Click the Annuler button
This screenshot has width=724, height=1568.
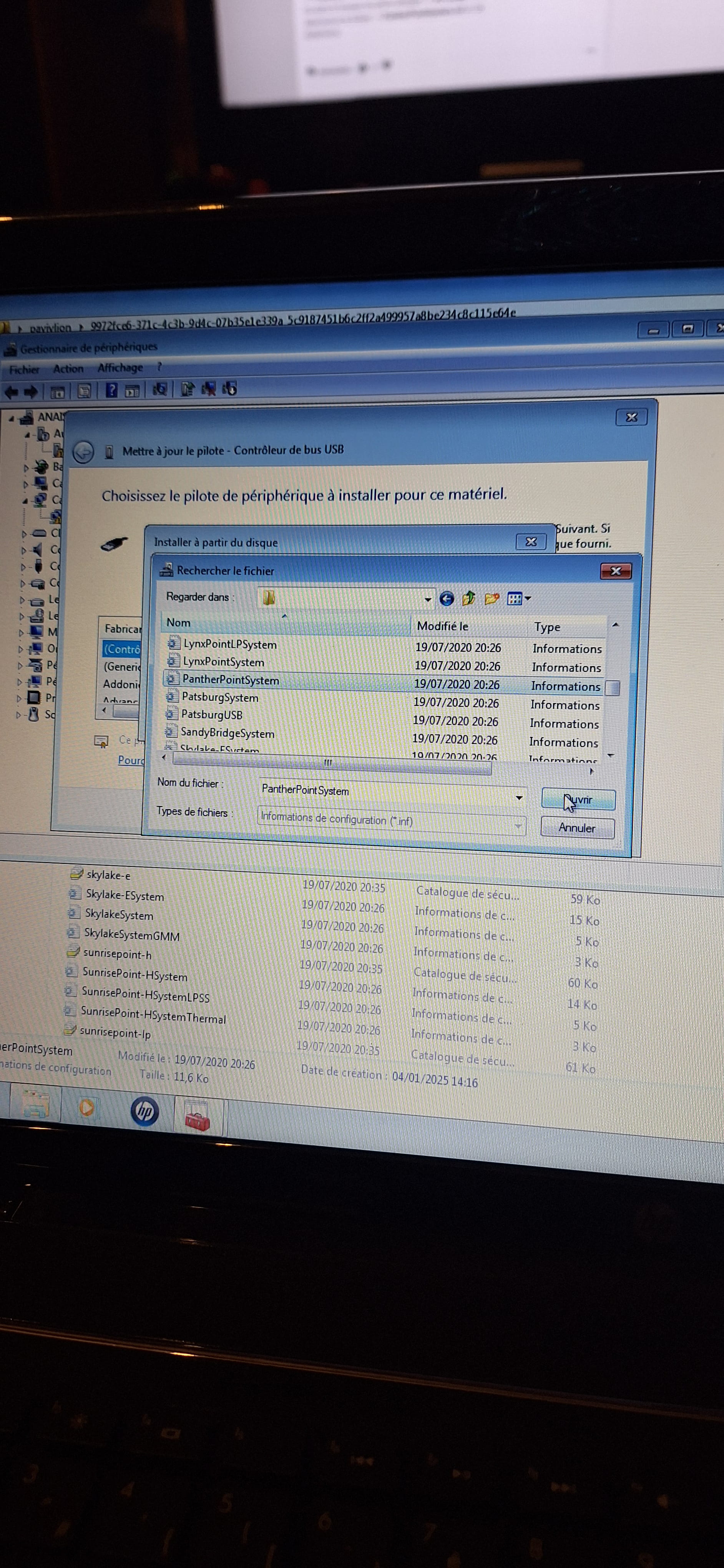point(577,828)
